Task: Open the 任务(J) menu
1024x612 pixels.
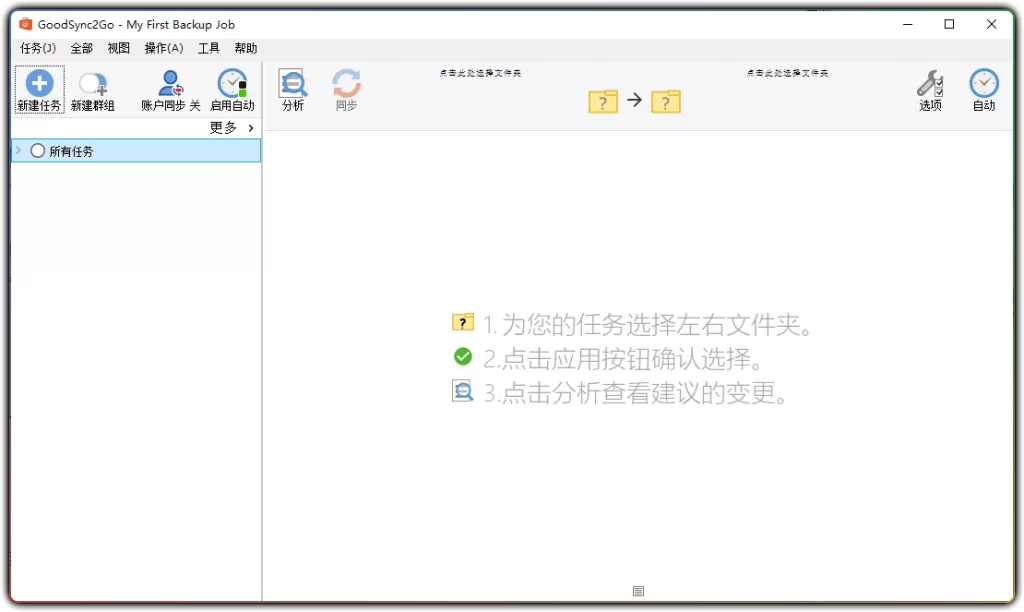Action: 37,47
